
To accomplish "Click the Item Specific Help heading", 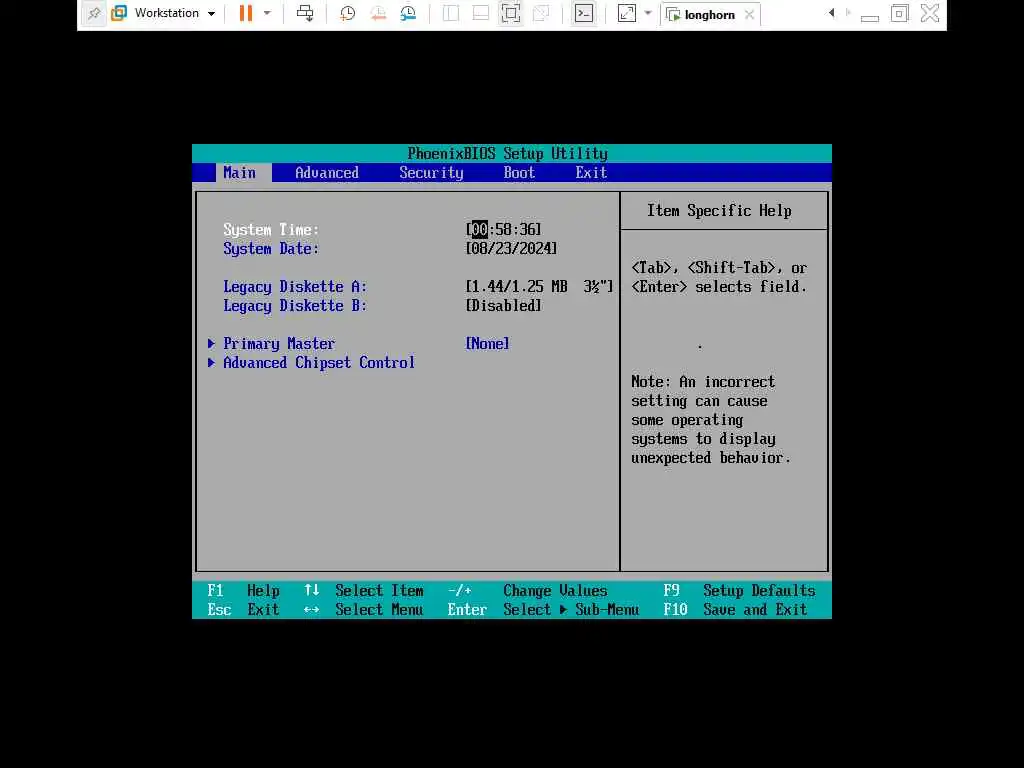I will 719,210.
